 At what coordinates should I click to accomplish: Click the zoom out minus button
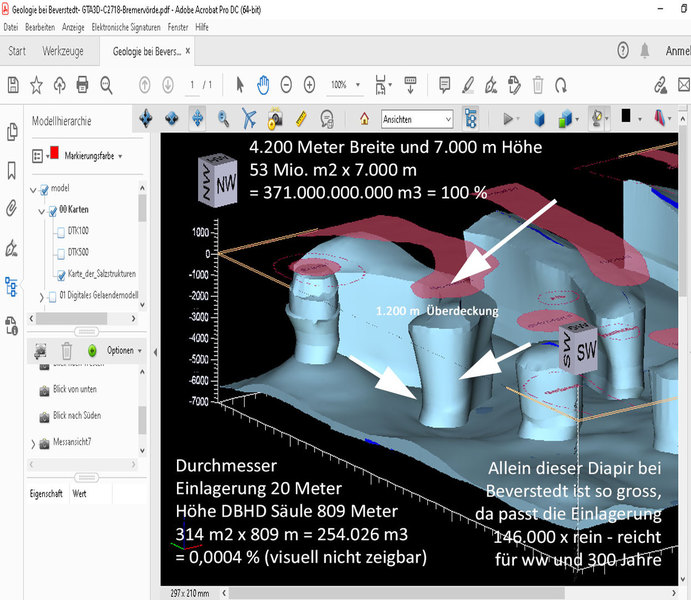(x=287, y=85)
